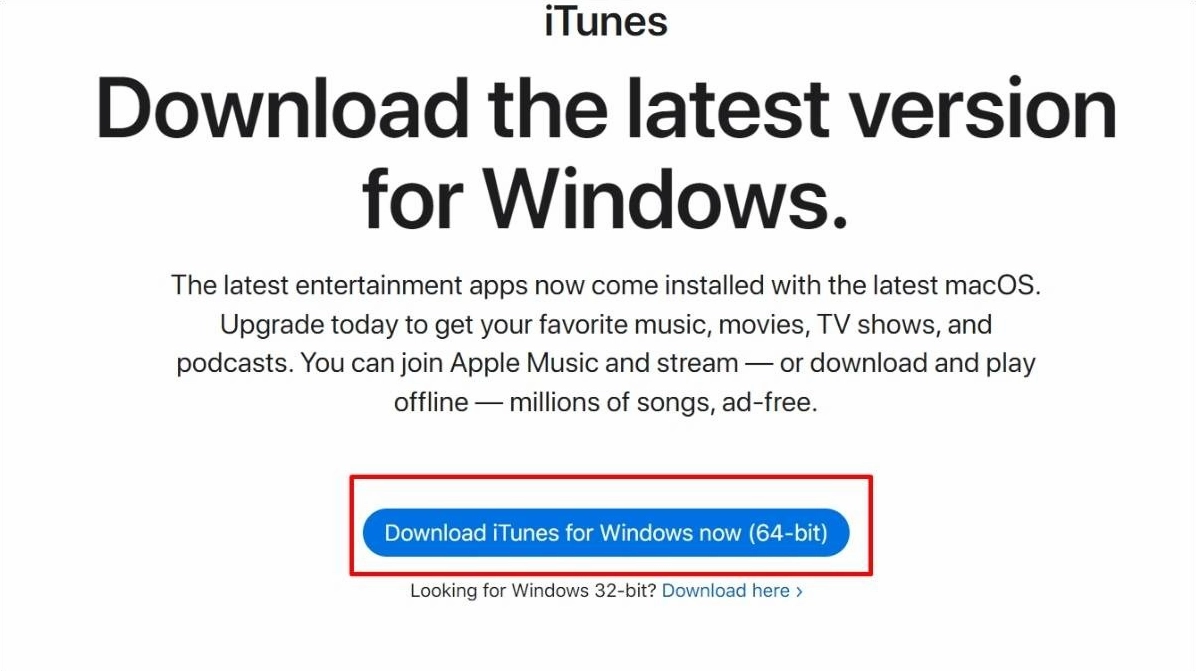The image size is (1196, 671).
Task: Click the red highlight border around the button
Action: click(x=611, y=477)
